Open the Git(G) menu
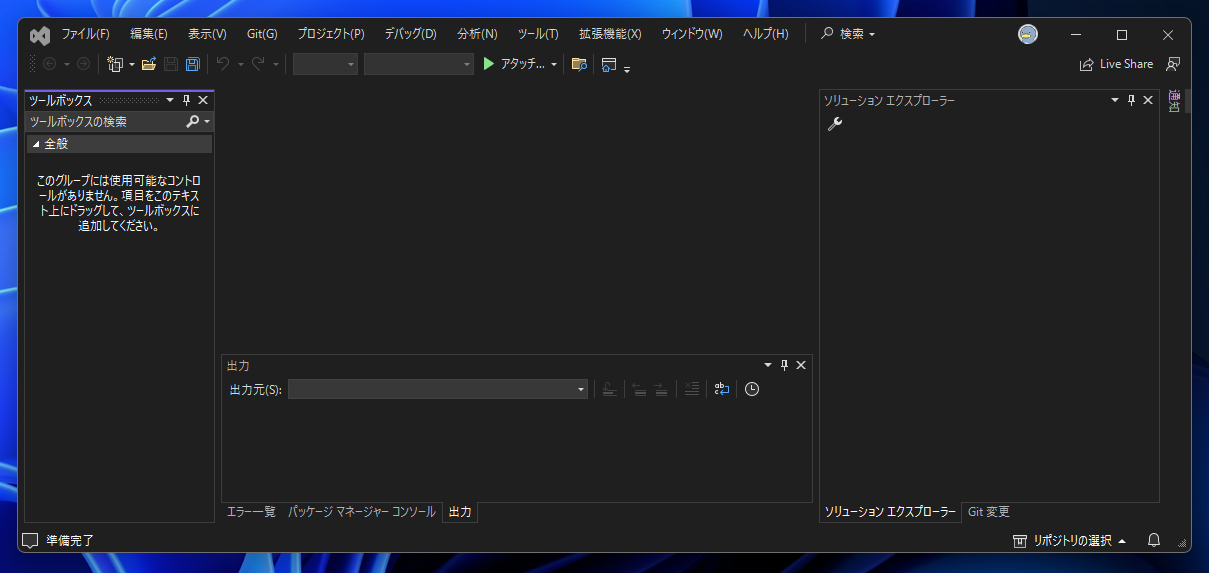This screenshot has width=1209, height=573. point(262,34)
